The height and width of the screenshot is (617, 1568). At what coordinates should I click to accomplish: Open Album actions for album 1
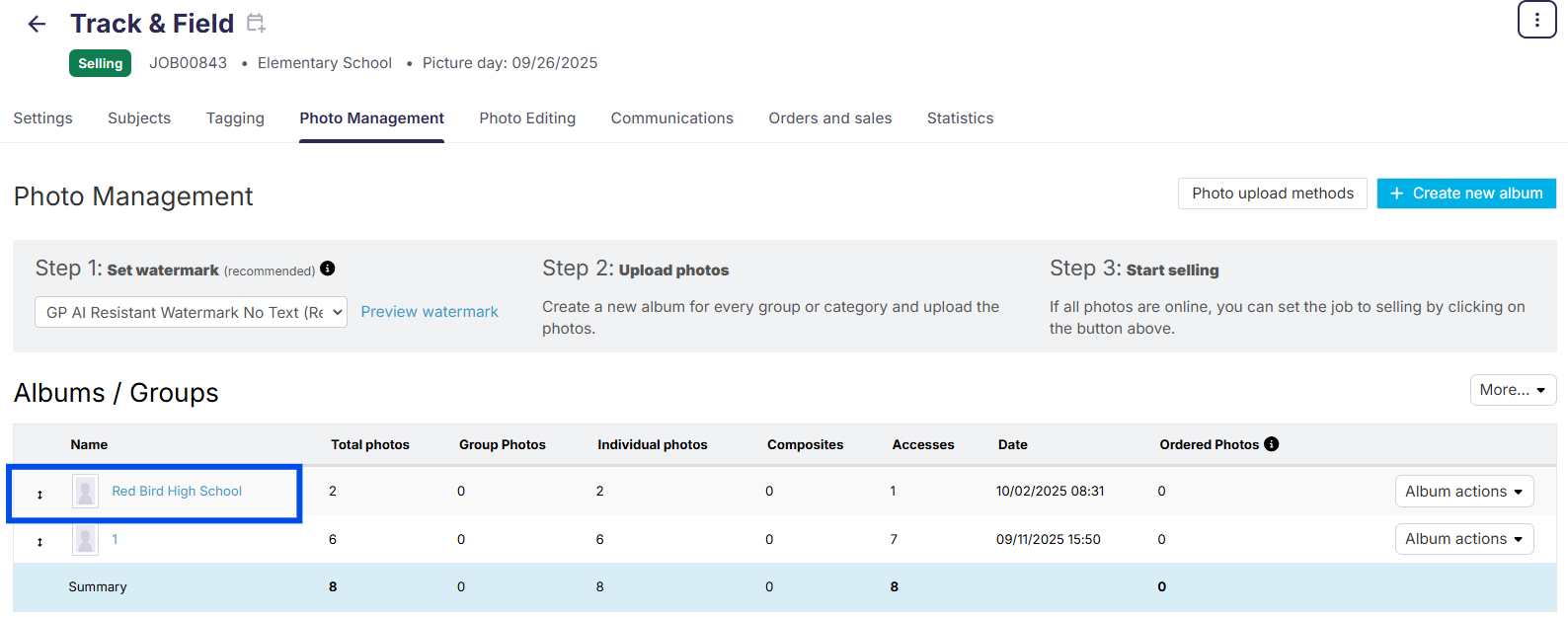tap(1463, 539)
